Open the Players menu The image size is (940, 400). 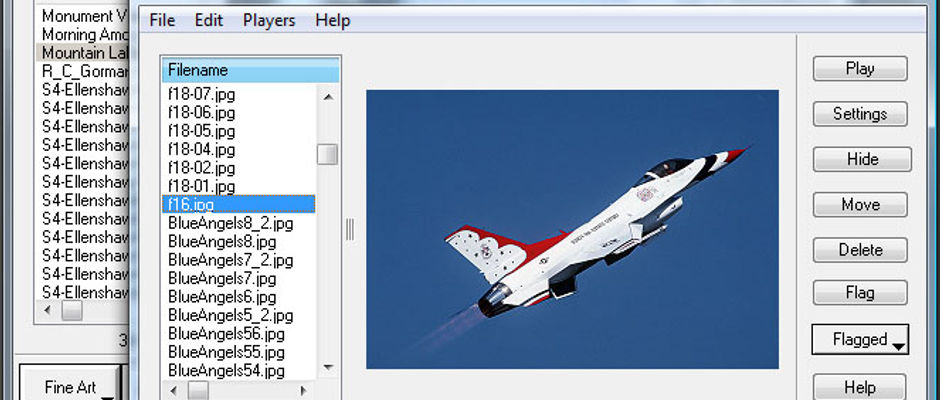pos(269,20)
